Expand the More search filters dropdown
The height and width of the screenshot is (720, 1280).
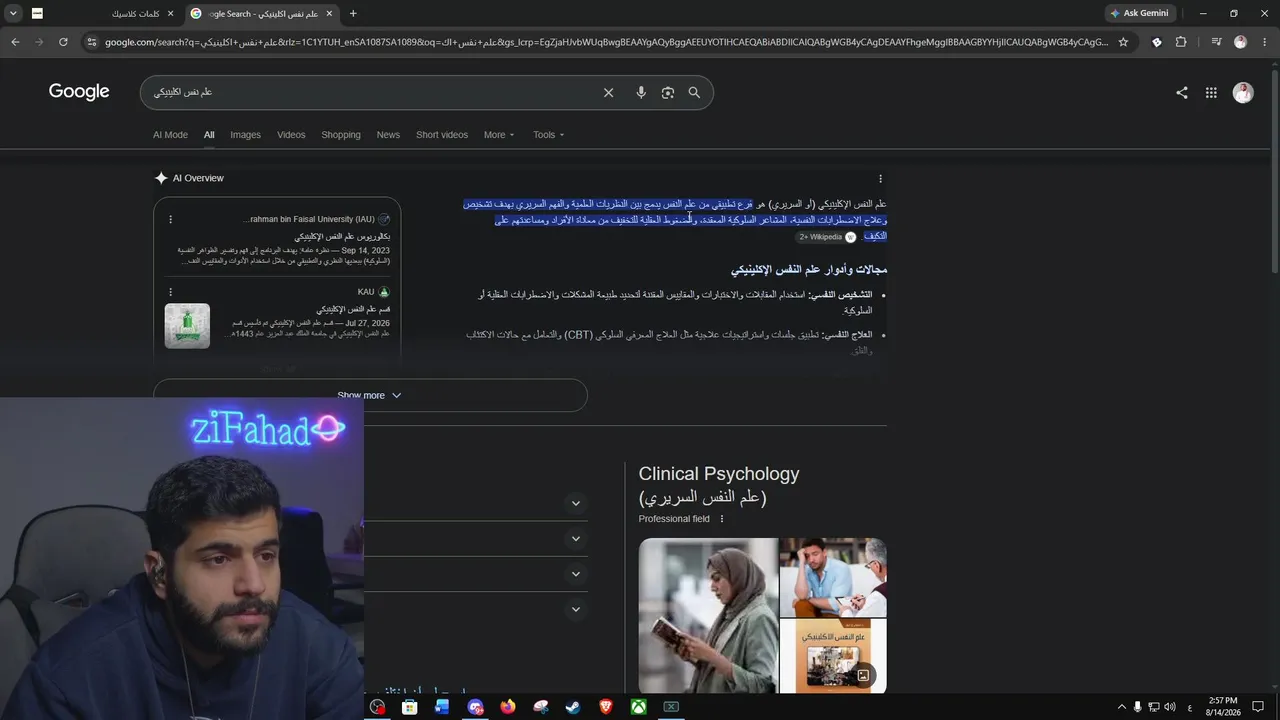(499, 135)
